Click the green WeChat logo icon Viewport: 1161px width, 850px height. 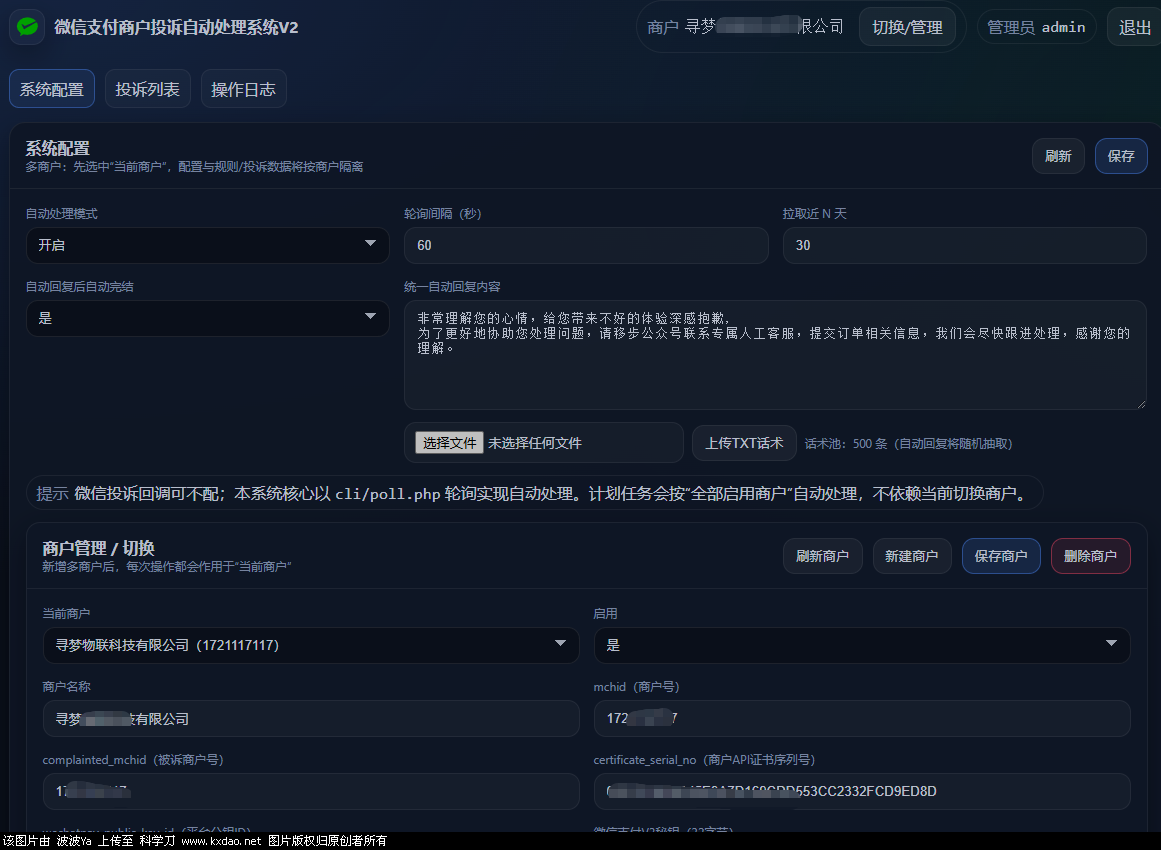[27, 27]
